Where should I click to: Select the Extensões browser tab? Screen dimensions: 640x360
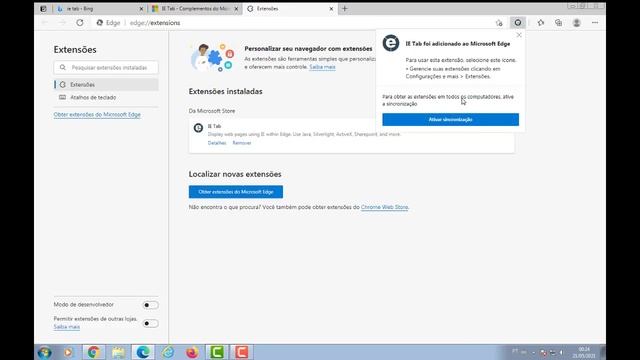click(290, 9)
